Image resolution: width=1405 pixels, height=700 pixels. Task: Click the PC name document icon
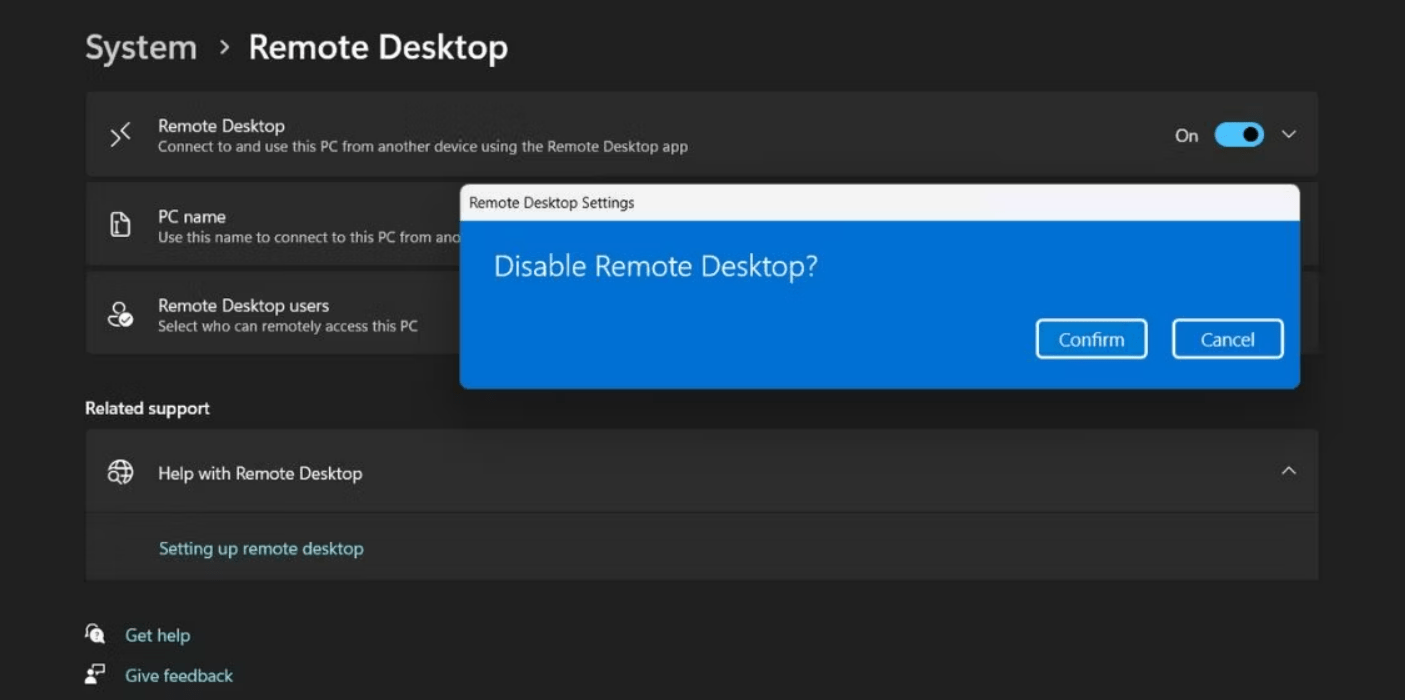120,223
